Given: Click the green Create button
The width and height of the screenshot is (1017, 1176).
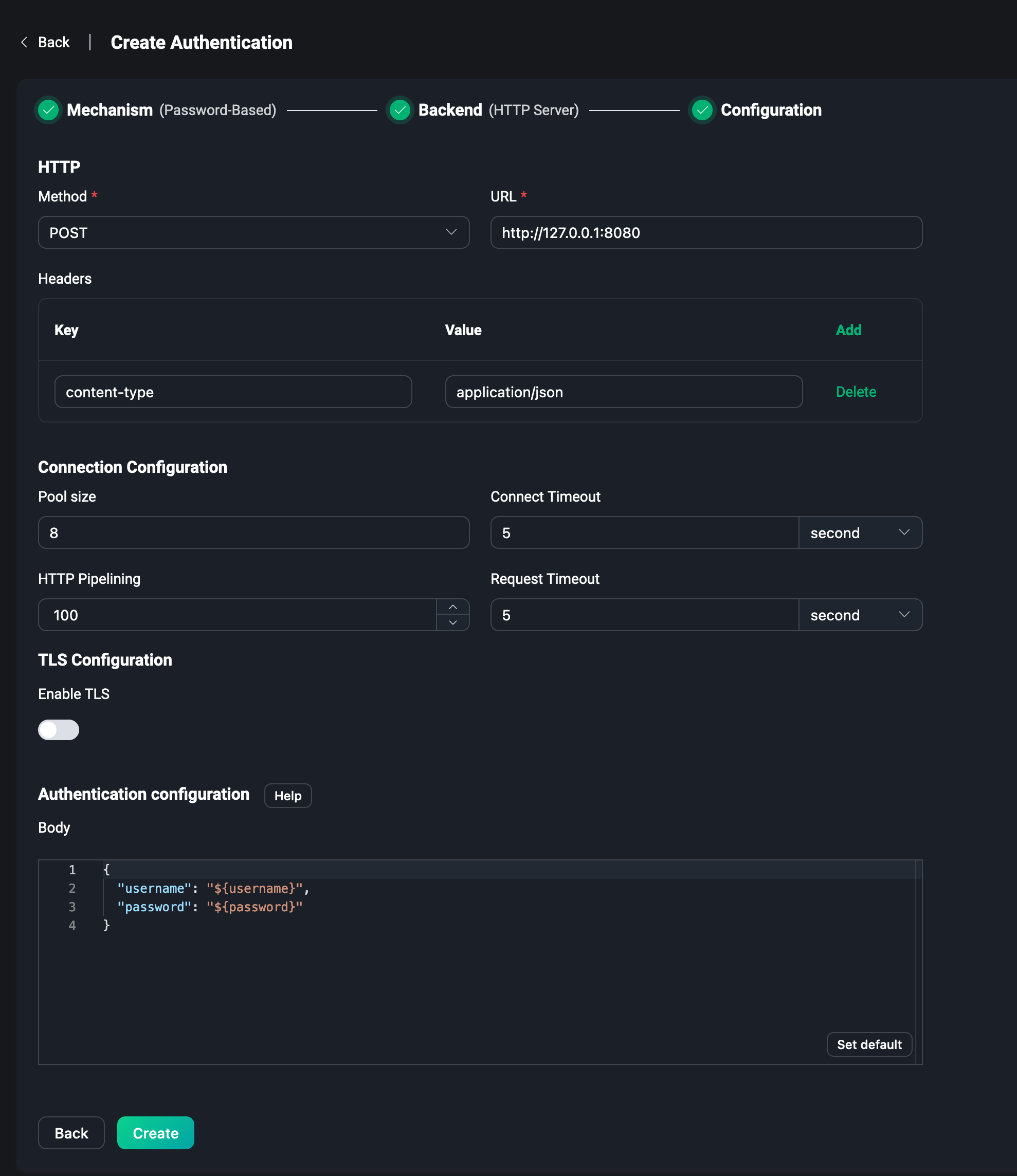Looking at the screenshot, I should coord(156,1133).
